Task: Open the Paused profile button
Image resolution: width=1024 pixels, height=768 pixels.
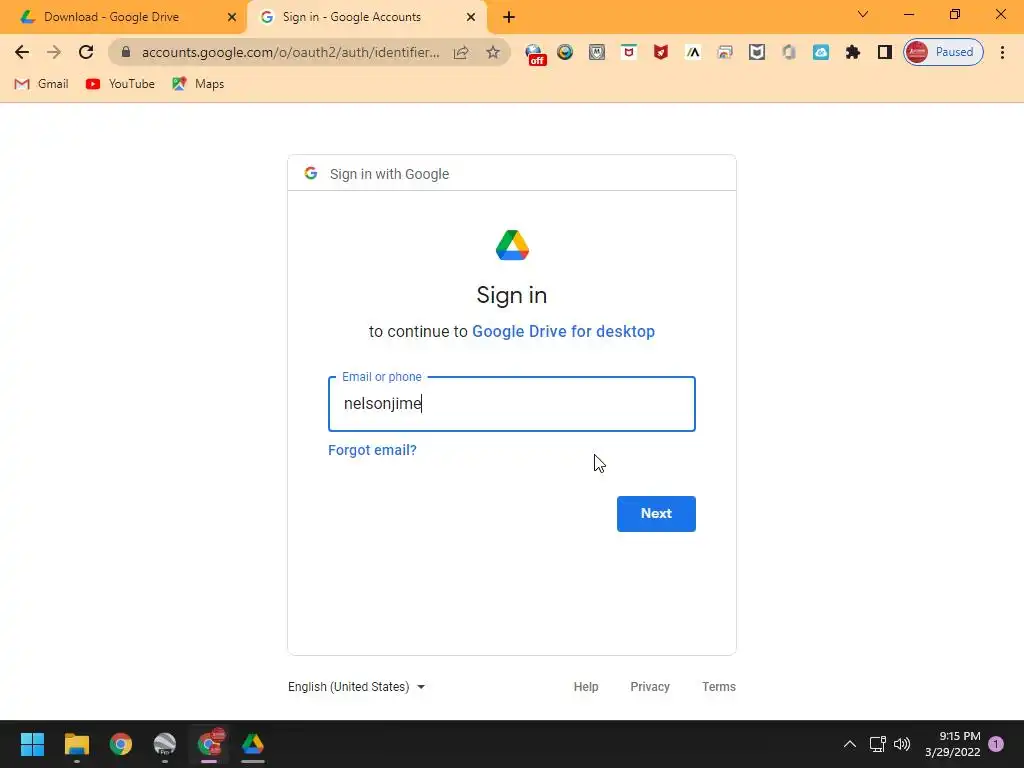Action: pyautogui.click(x=943, y=52)
